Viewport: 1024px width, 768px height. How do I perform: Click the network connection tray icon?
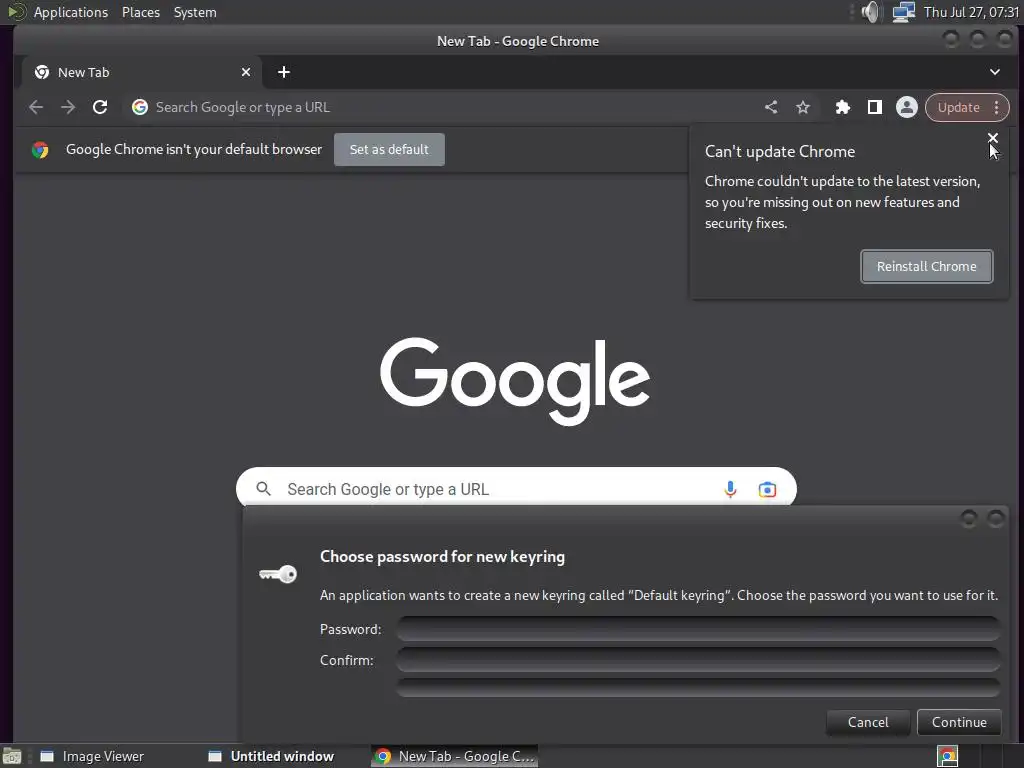point(904,12)
